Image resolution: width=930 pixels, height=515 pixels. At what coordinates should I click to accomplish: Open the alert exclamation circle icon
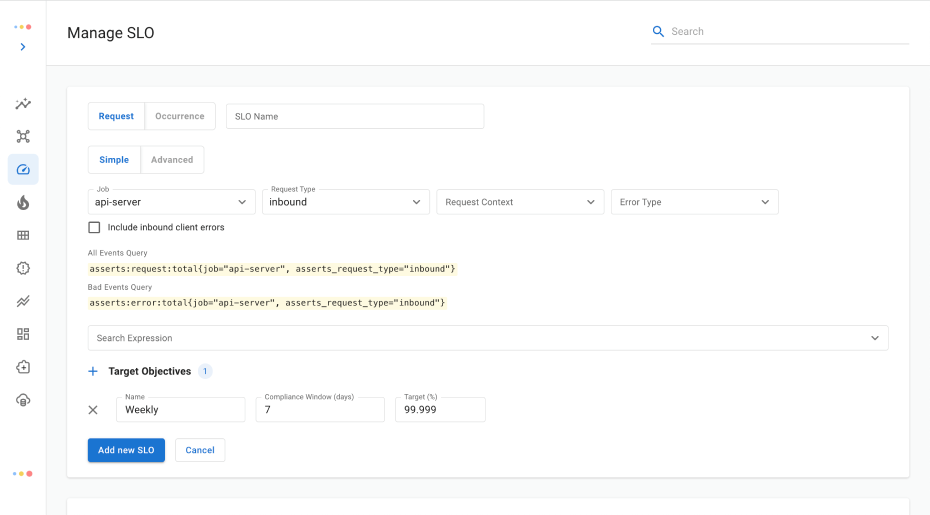coord(23,268)
